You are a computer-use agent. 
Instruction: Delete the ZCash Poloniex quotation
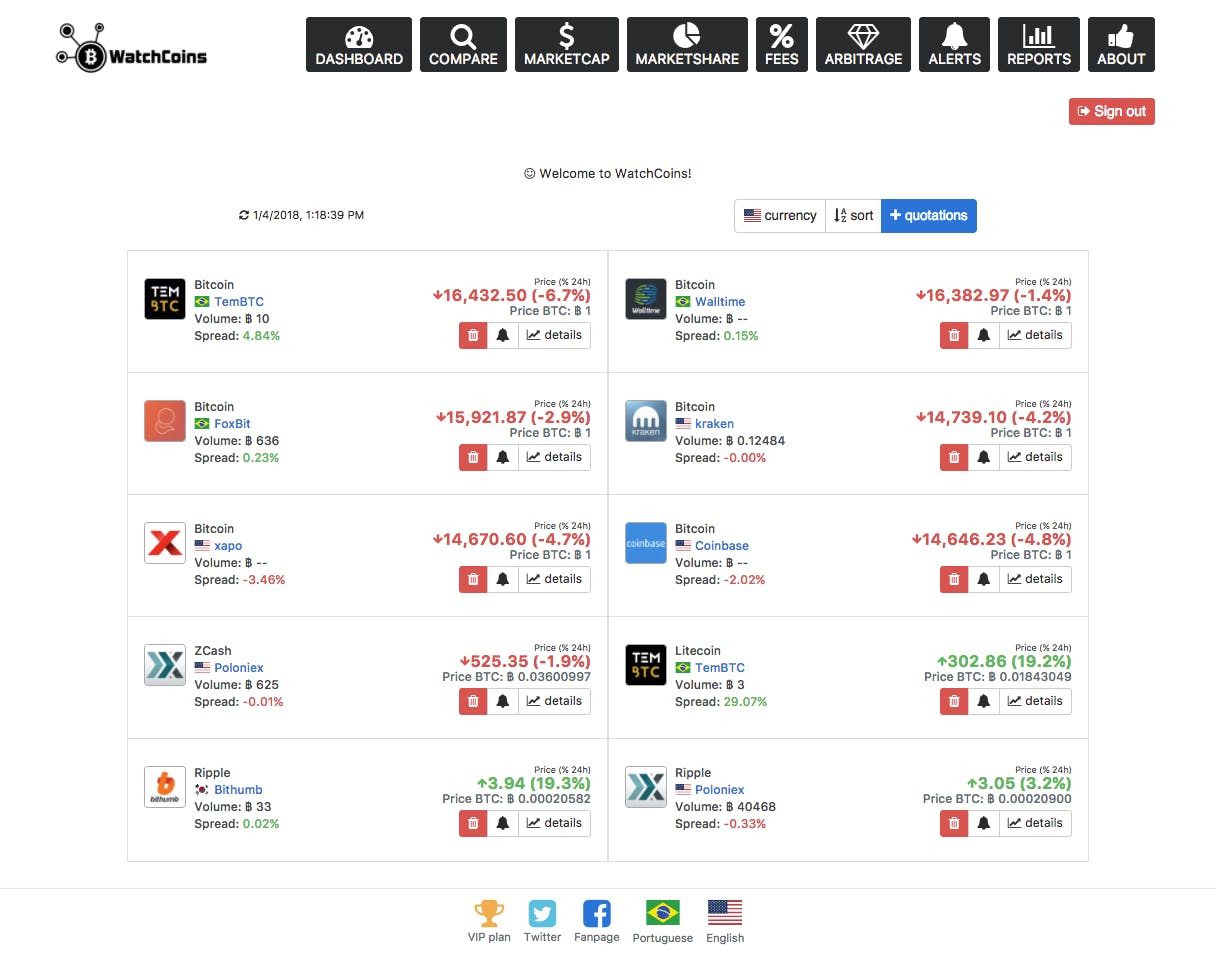tap(473, 702)
